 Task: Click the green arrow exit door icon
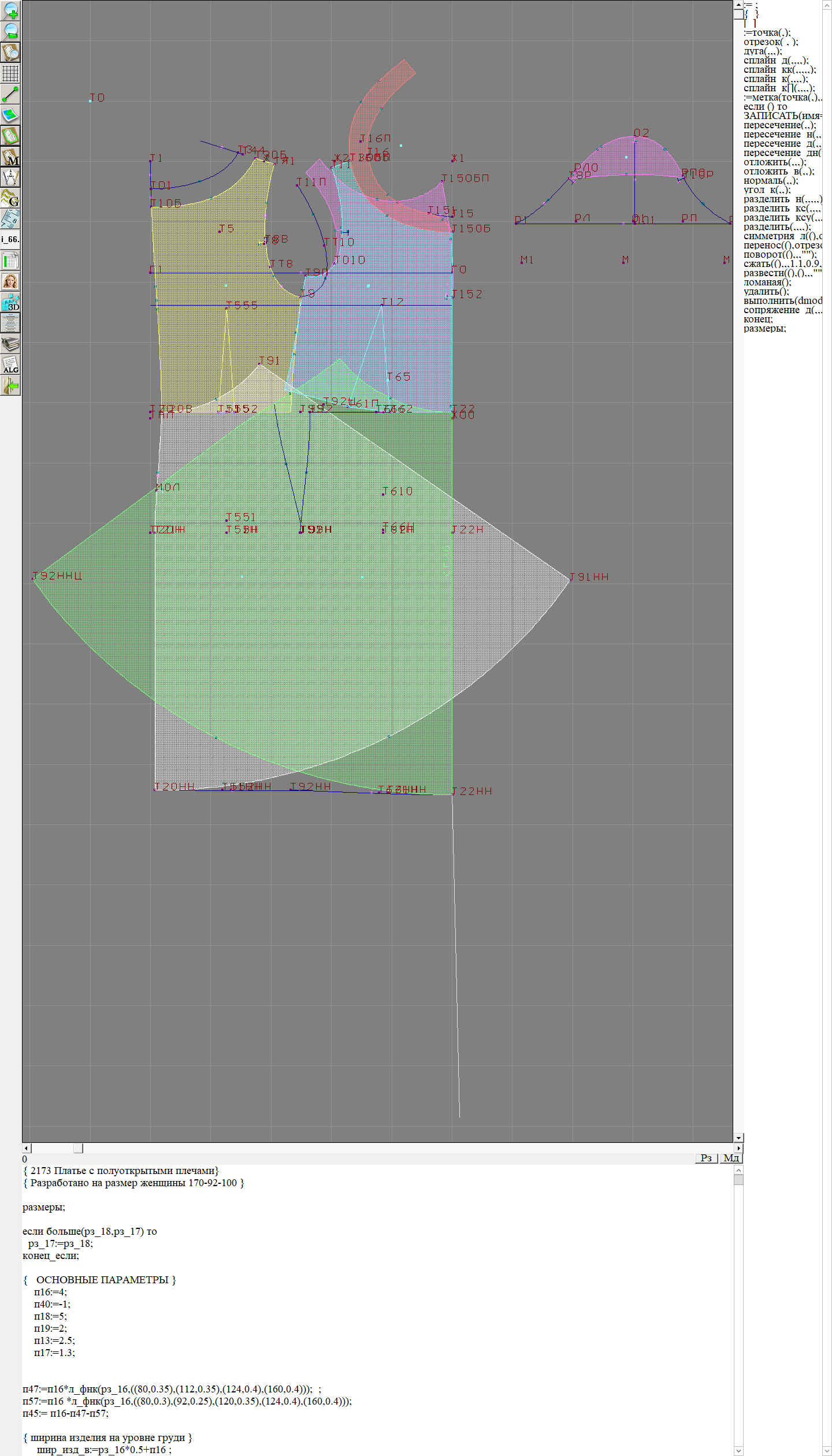(x=10, y=385)
